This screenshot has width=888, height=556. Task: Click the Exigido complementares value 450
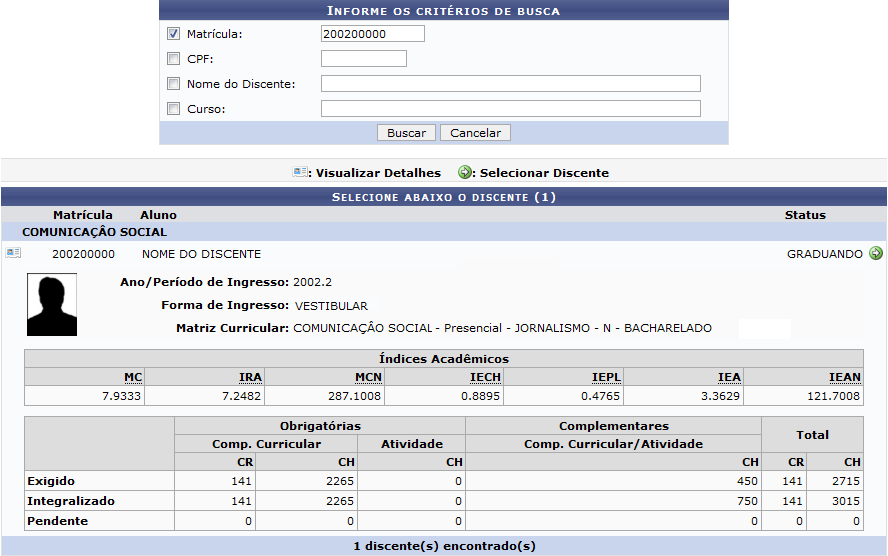(x=747, y=481)
